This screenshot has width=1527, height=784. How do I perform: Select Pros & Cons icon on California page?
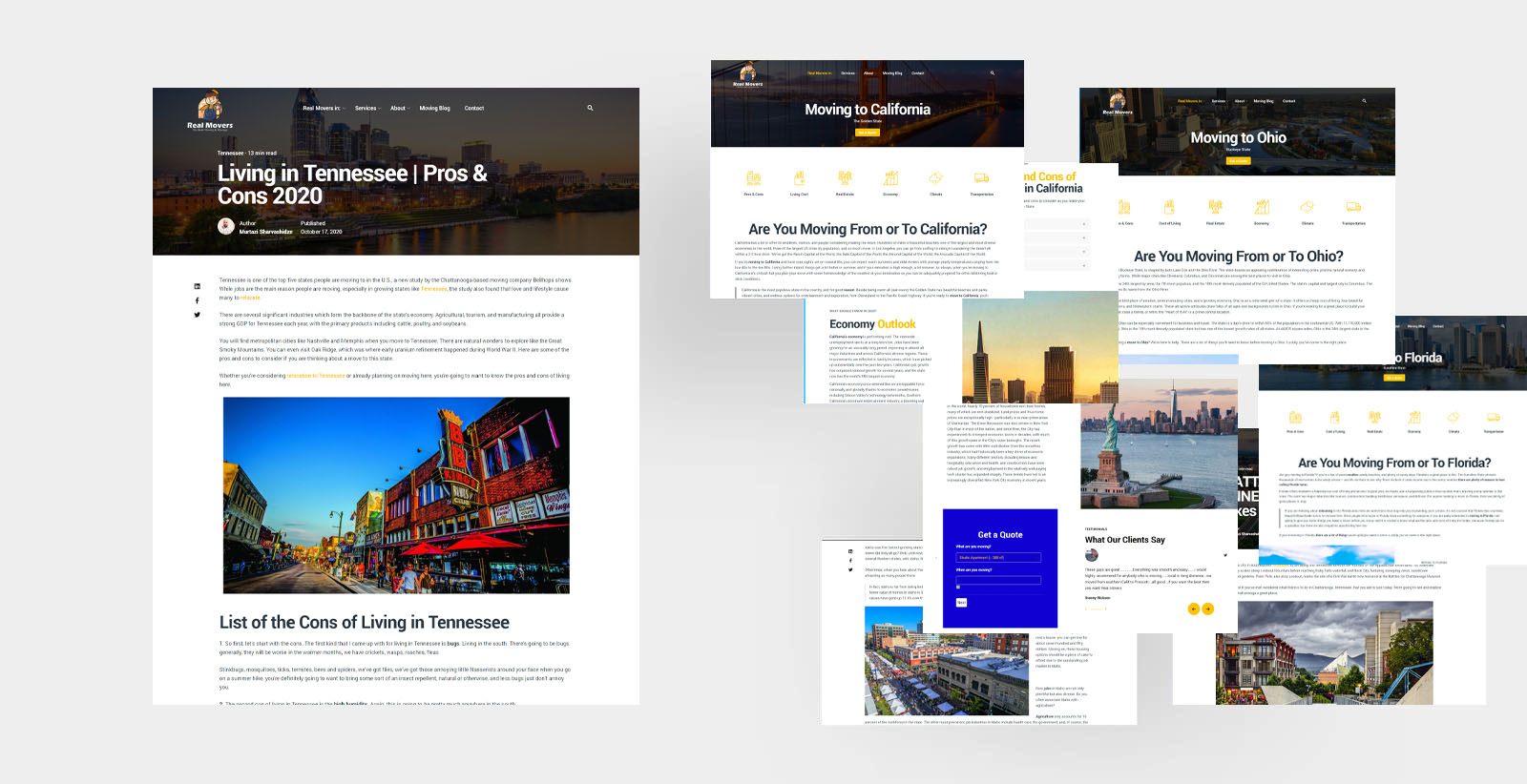753,178
